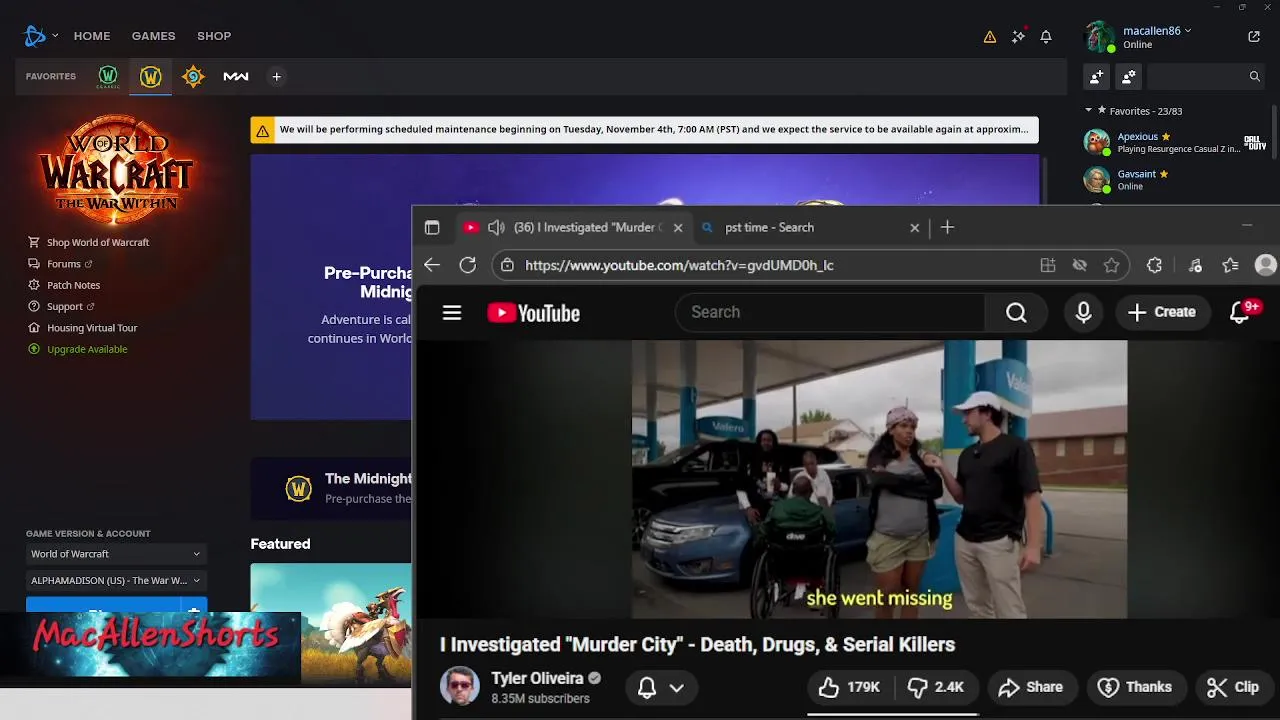Clip the video
Screen dimensions: 1280x720
[x=1232, y=687]
